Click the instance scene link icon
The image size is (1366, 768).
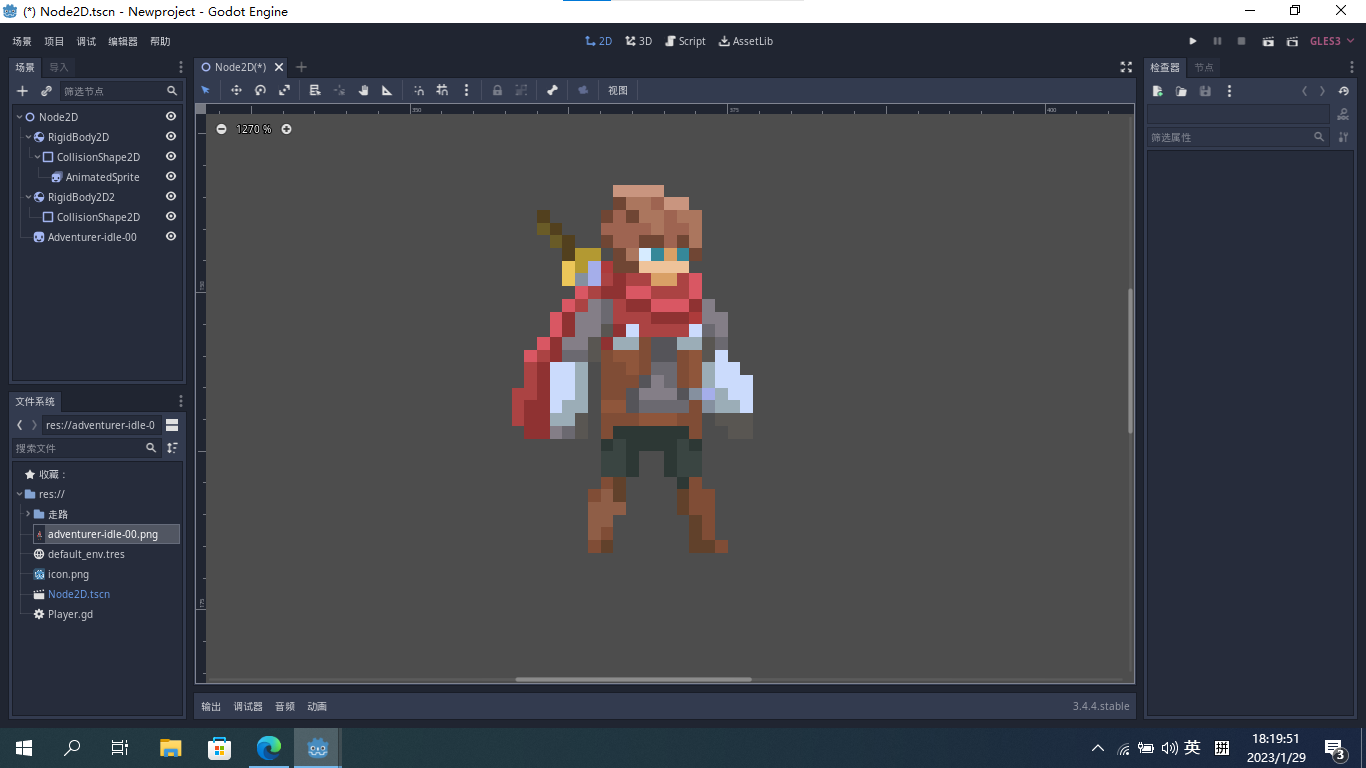46,91
